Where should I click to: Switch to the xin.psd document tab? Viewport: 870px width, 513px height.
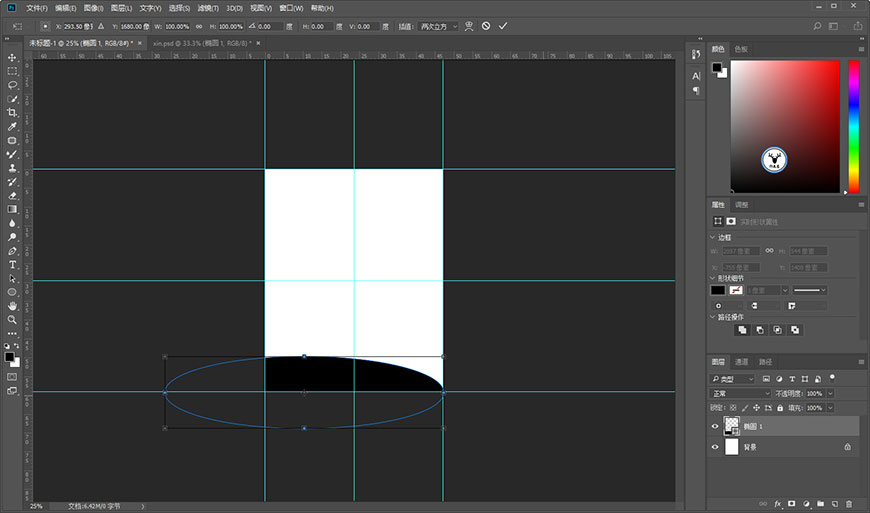pyautogui.click(x=203, y=43)
